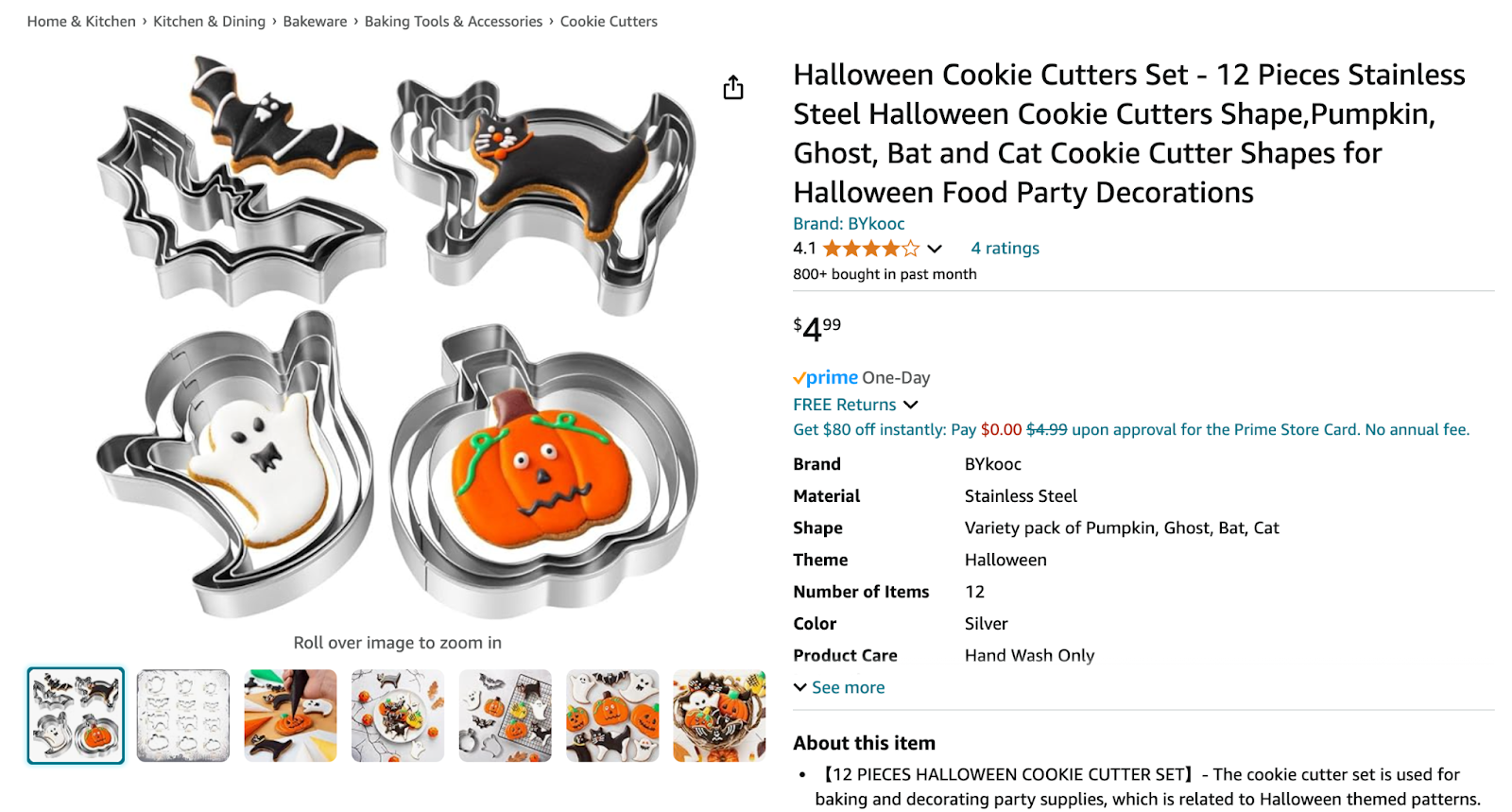
Task: Click the 4 ratings link
Action: tap(1004, 248)
